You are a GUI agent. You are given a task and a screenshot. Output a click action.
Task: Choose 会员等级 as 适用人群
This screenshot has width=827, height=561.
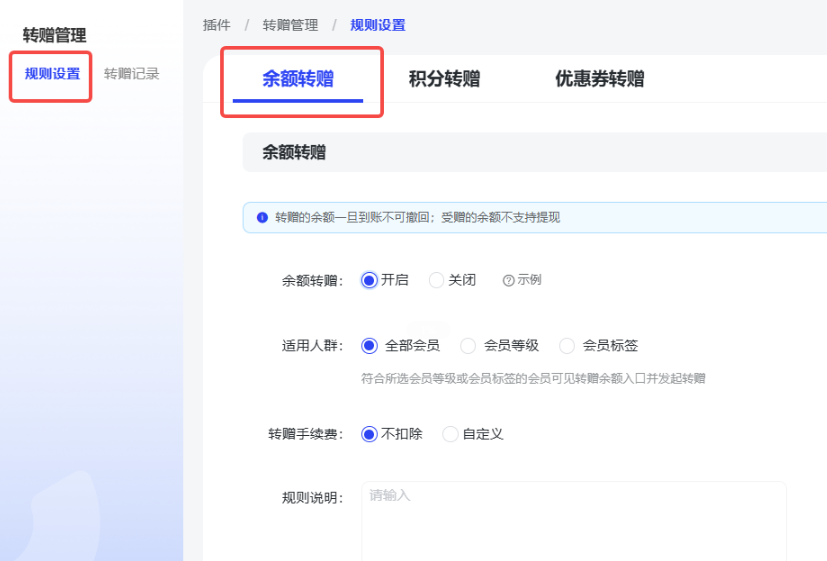click(x=468, y=346)
